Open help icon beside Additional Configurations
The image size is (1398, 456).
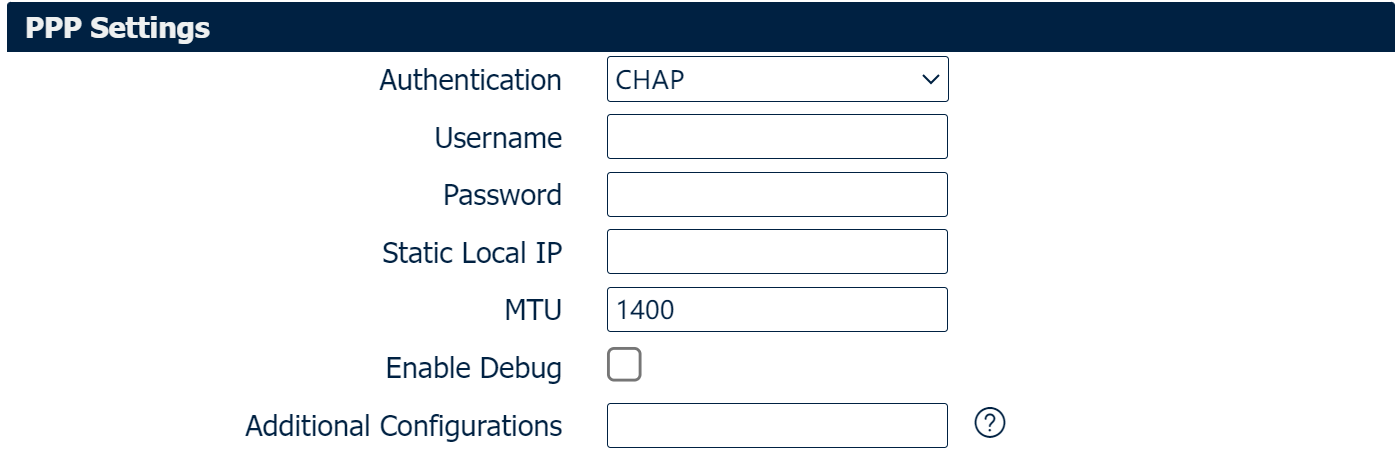pos(988,424)
